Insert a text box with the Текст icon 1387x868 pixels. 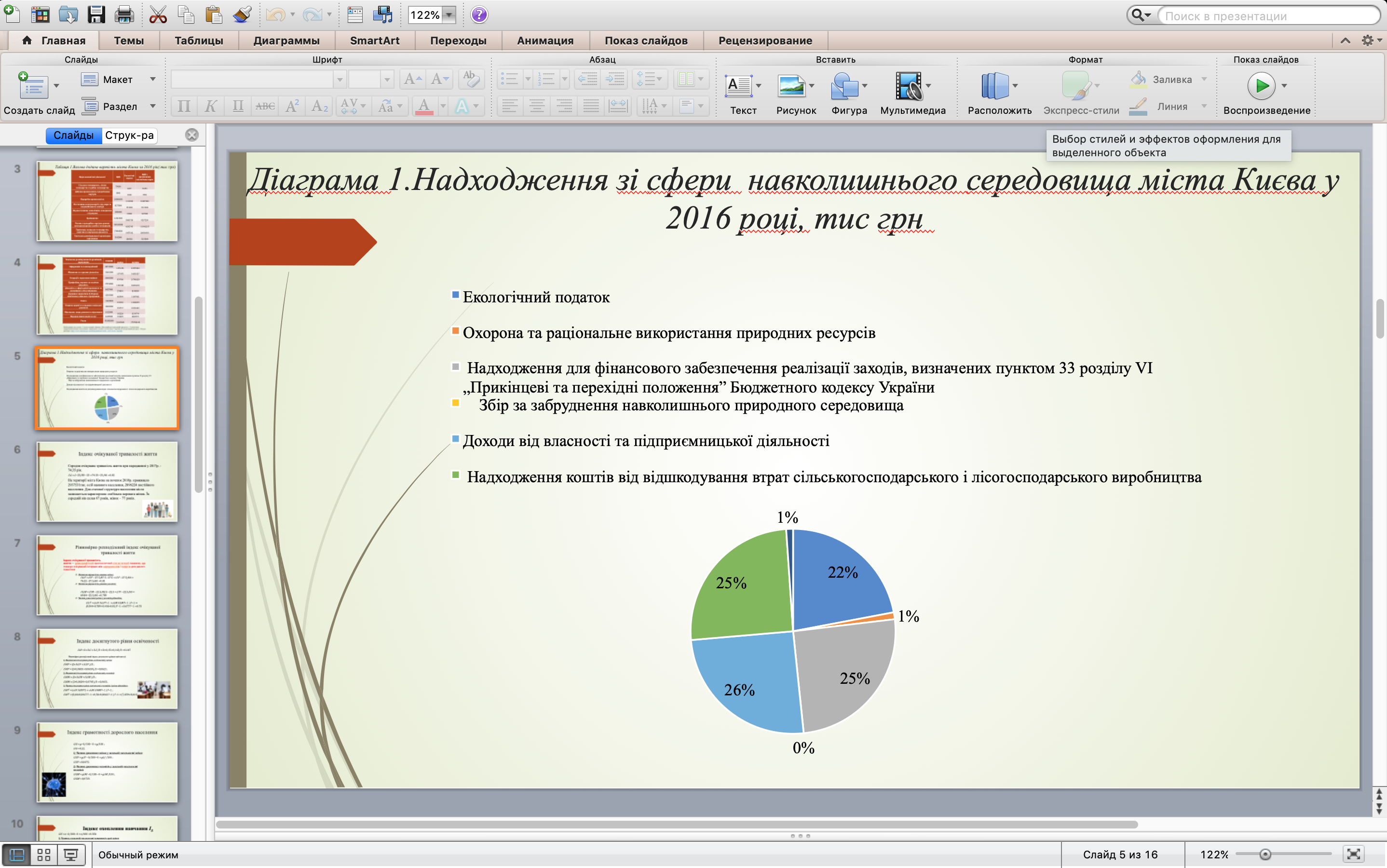coord(738,86)
